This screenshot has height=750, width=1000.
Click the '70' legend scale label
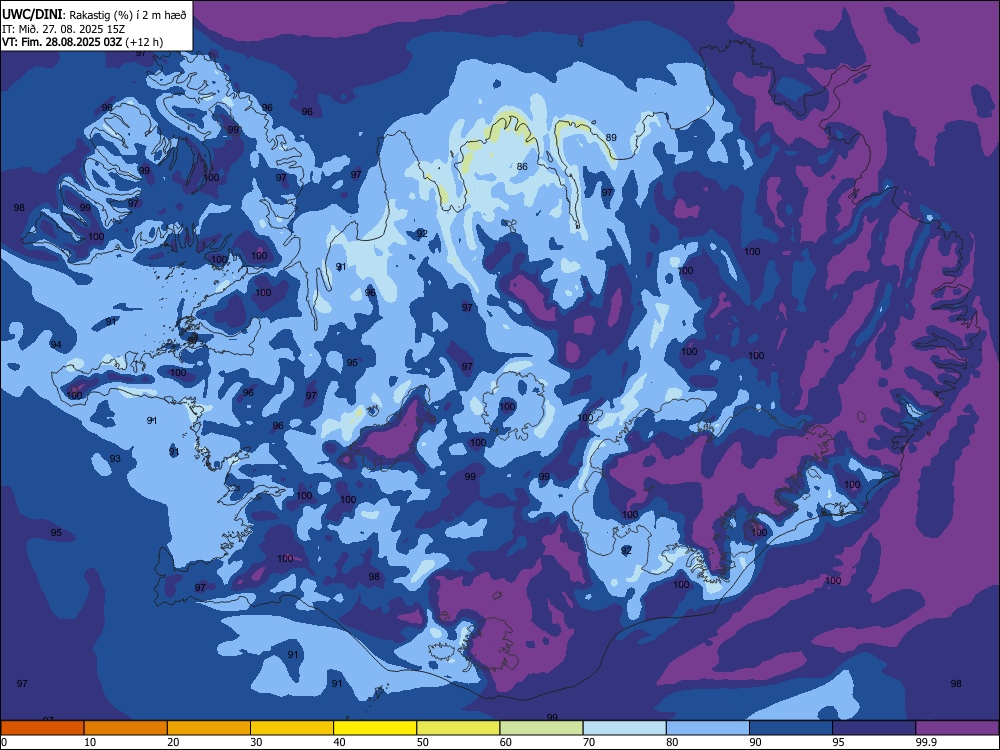(589, 742)
